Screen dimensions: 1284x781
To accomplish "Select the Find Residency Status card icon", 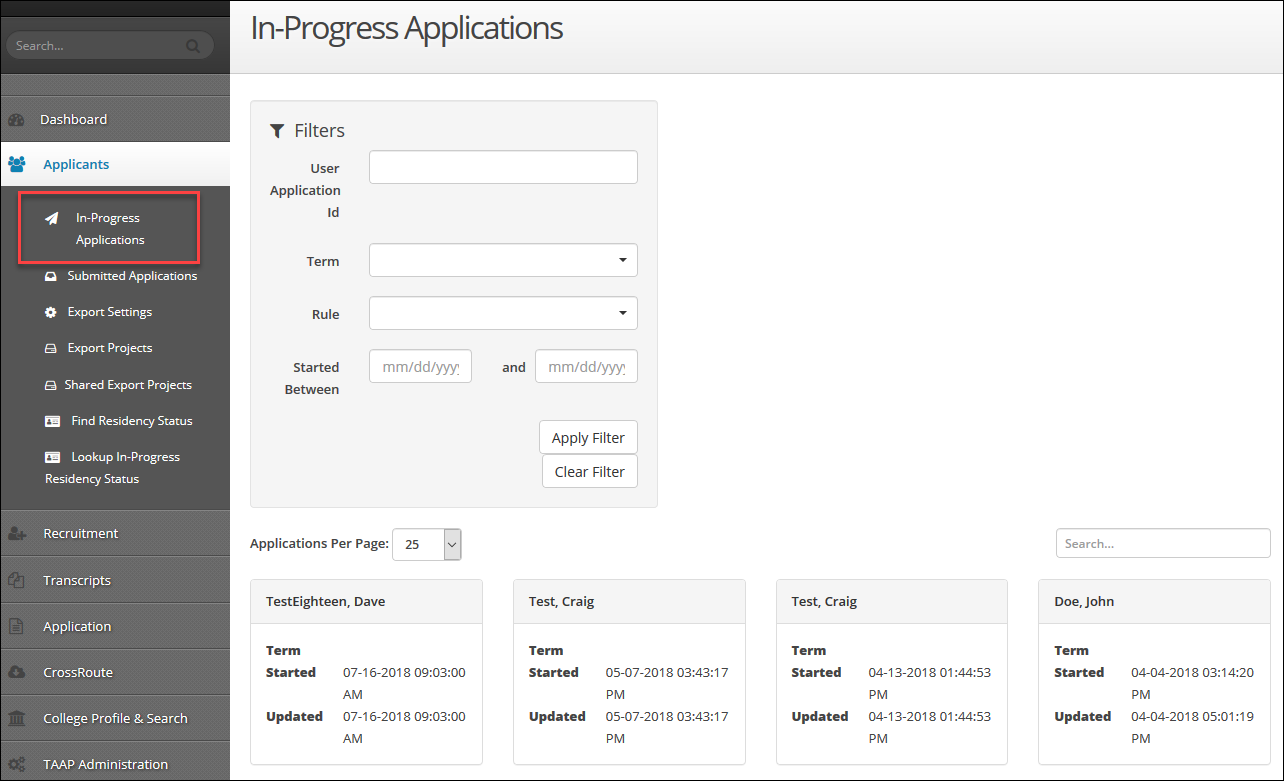I will [x=53, y=420].
